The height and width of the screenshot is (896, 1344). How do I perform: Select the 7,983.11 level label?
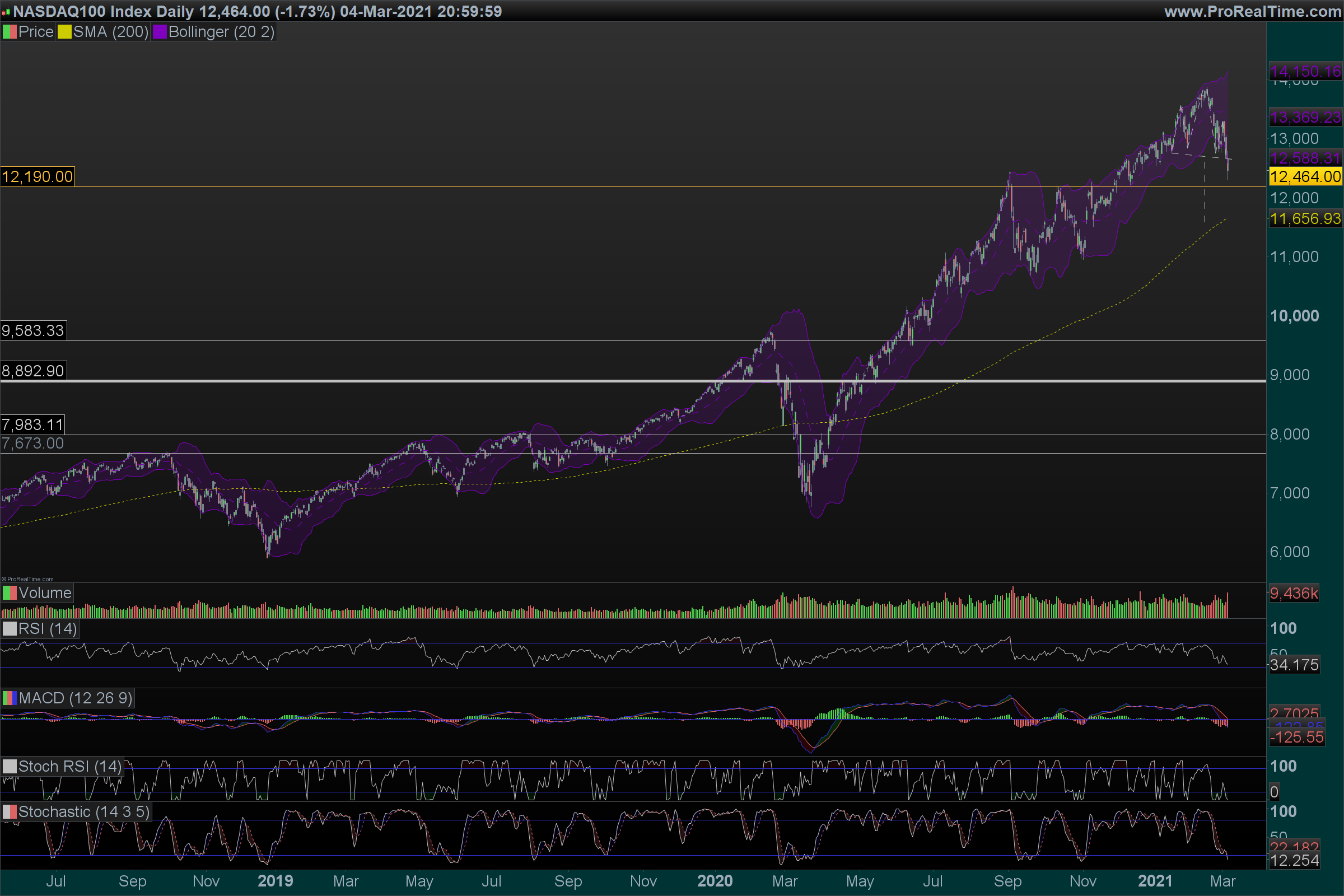click(x=32, y=424)
